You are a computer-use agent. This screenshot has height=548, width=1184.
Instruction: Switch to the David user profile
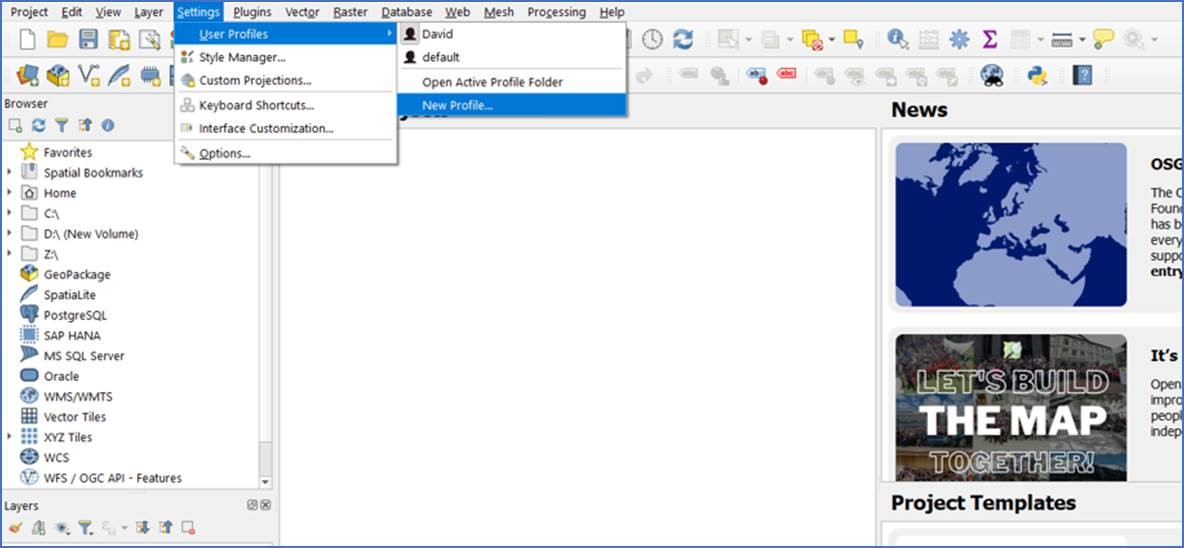(x=513, y=34)
